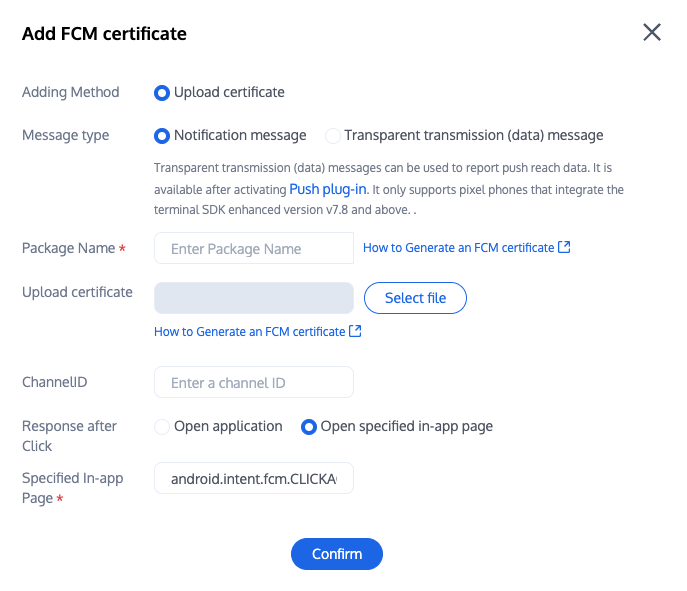687x591 pixels.
Task: Close the Add FCM certificate dialog
Action: pos(652,32)
